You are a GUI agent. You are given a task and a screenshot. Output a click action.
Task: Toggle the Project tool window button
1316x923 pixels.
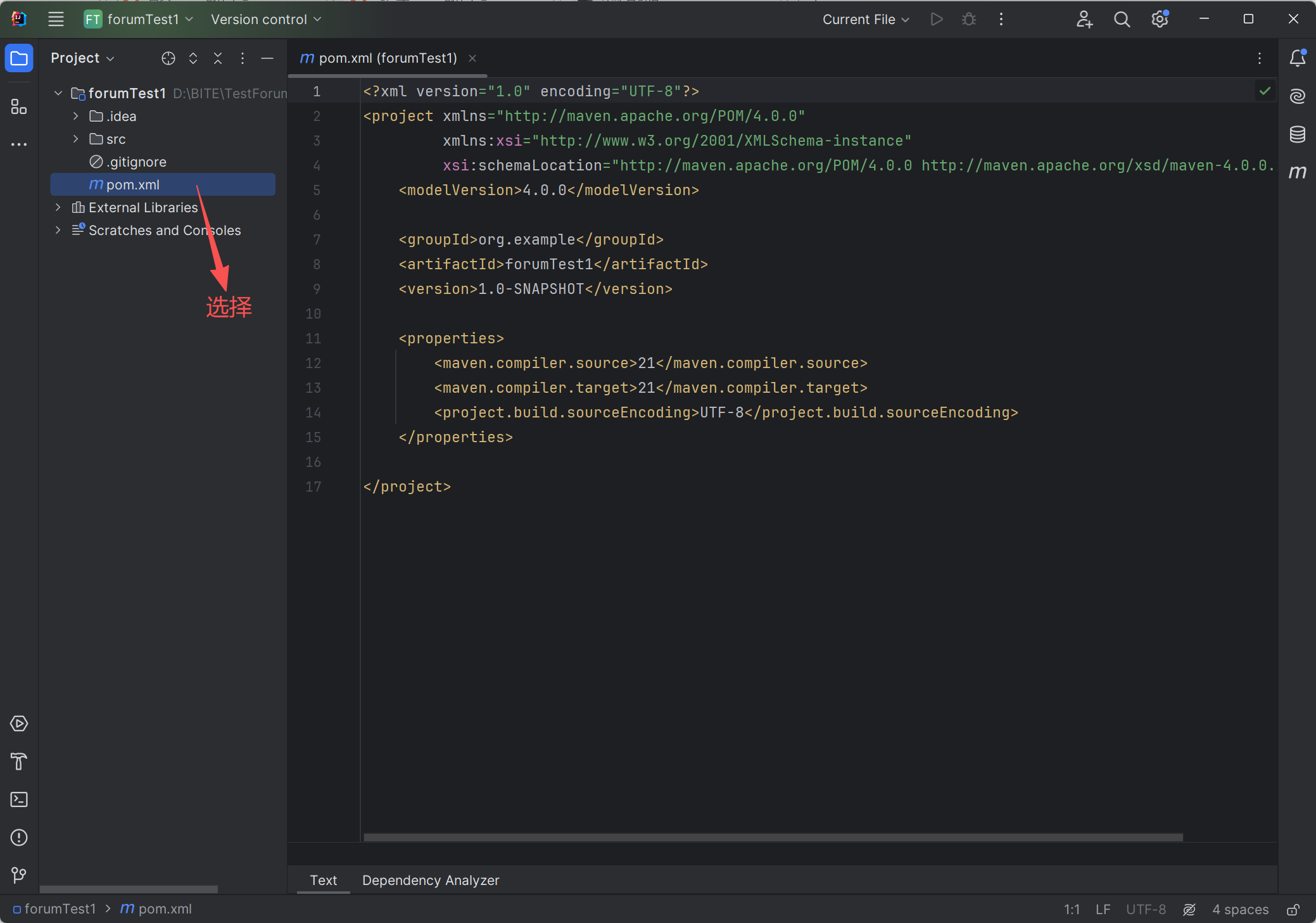coord(19,58)
